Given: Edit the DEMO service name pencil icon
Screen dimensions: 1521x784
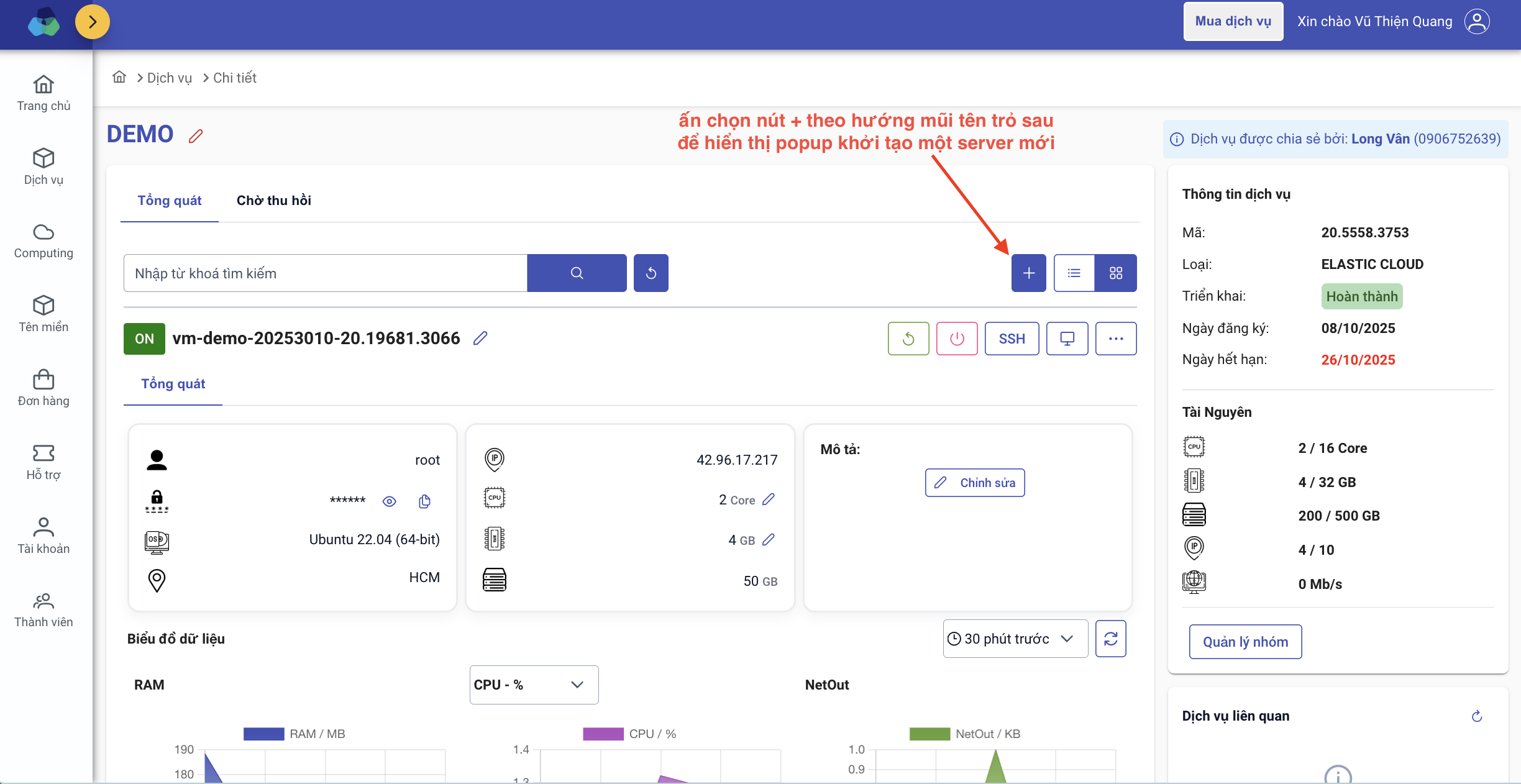Looking at the screenshot, I should tap(196, 136).
